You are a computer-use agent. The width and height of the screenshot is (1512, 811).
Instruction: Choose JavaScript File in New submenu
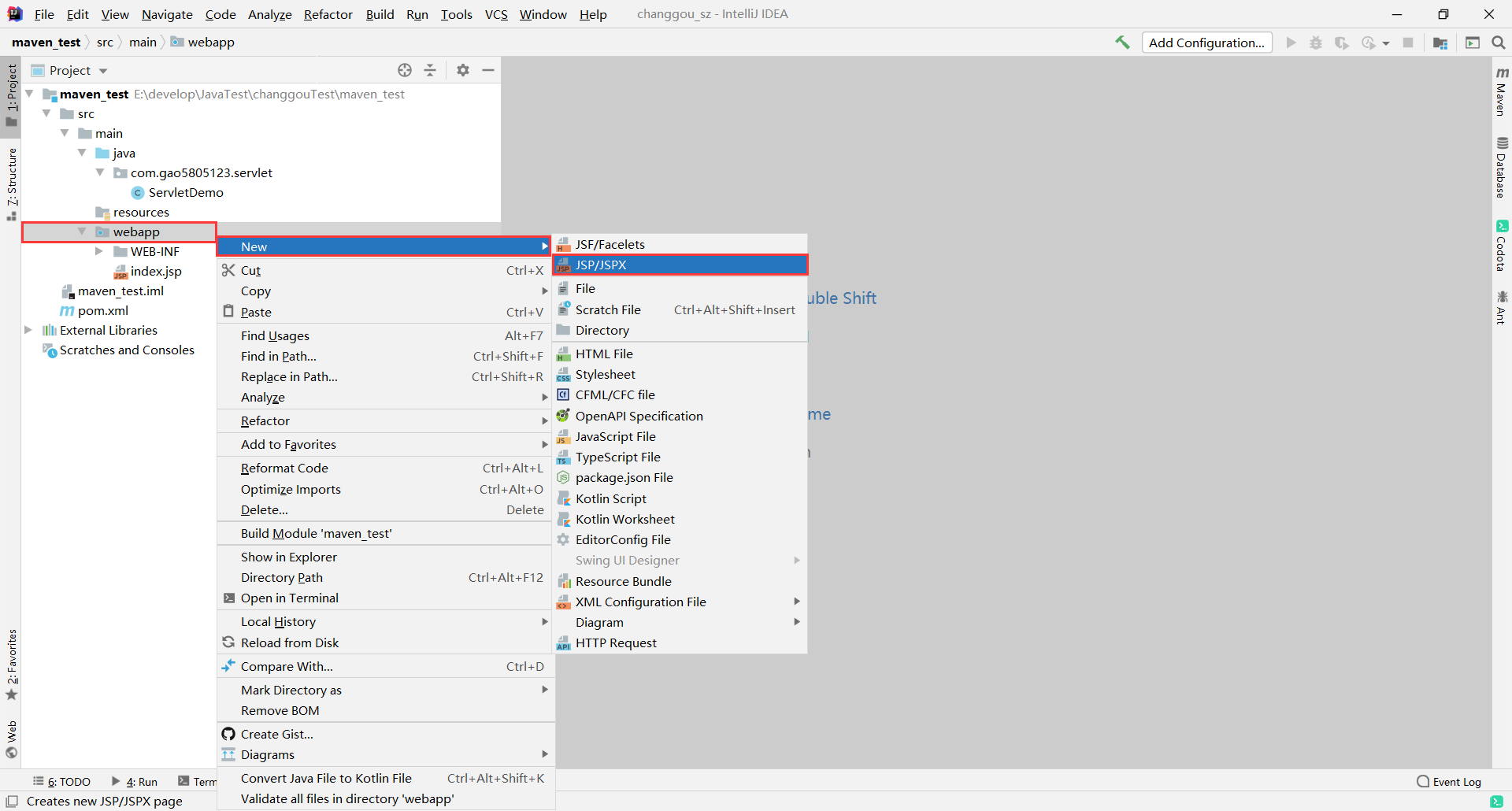coord(680,436)
